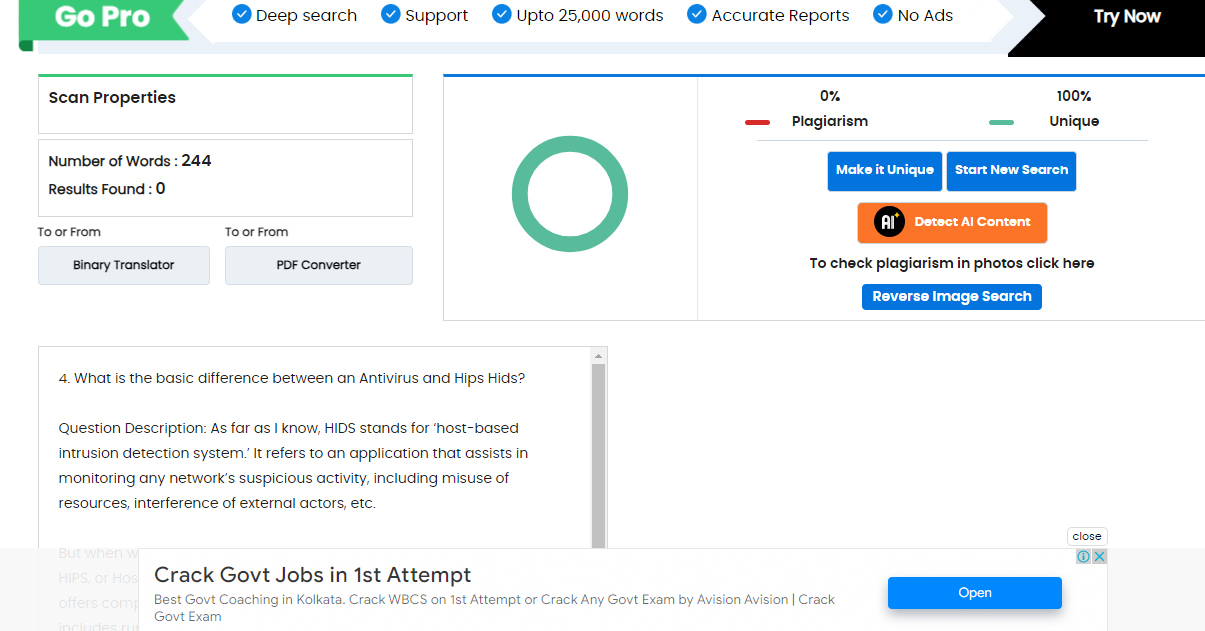
Task: Click the scanned text scrollbar thumb
Action: (598, 456)
